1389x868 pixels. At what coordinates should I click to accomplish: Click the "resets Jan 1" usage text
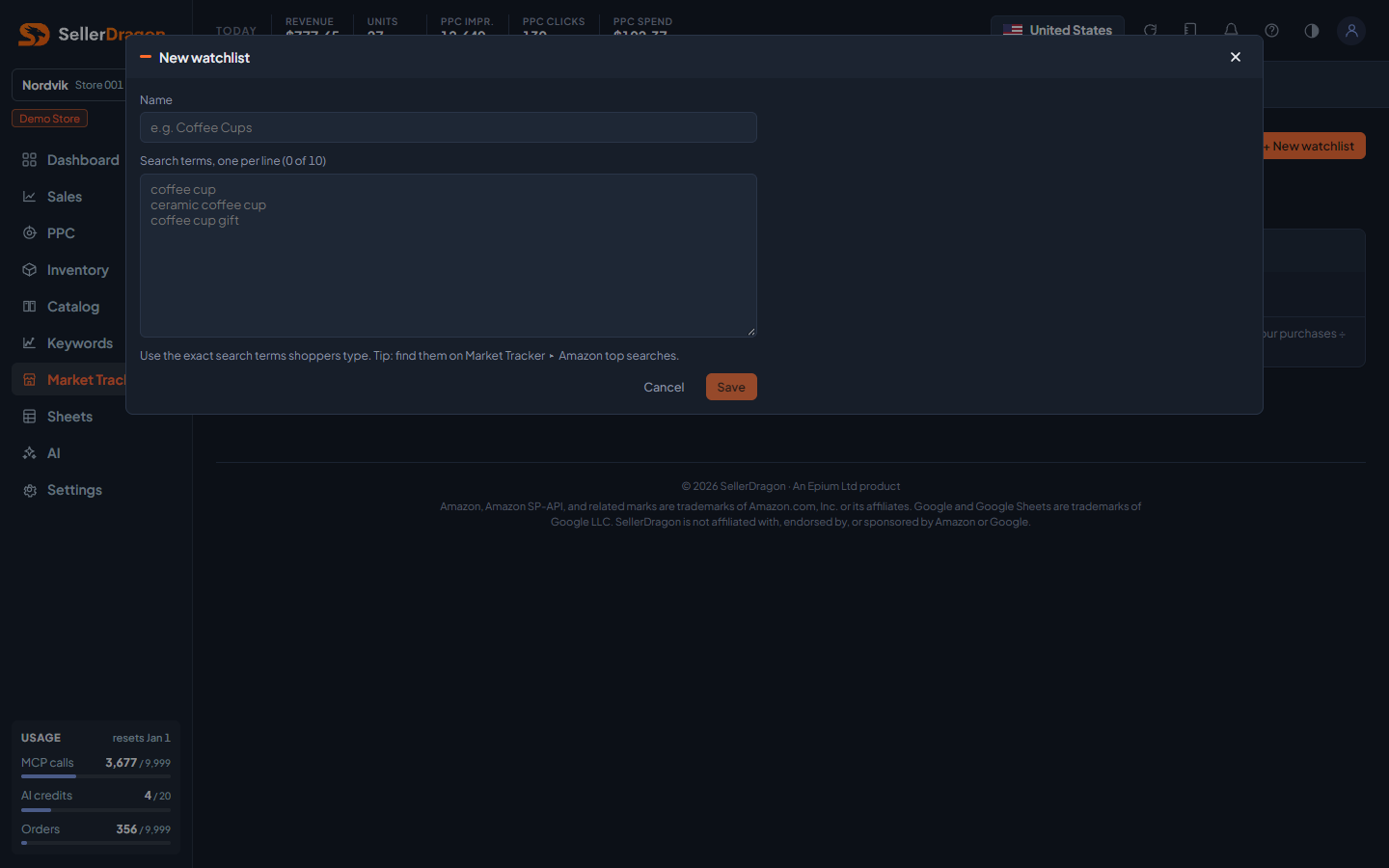[x=141, y=738]
